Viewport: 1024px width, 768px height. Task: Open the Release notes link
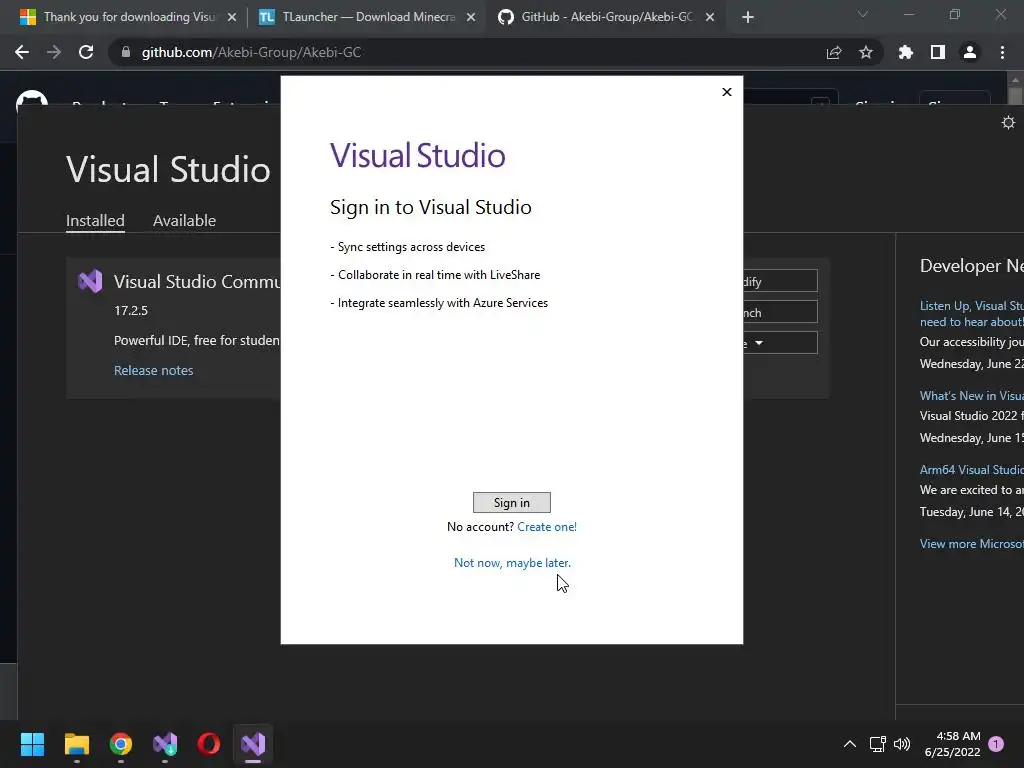pos(153,370)
